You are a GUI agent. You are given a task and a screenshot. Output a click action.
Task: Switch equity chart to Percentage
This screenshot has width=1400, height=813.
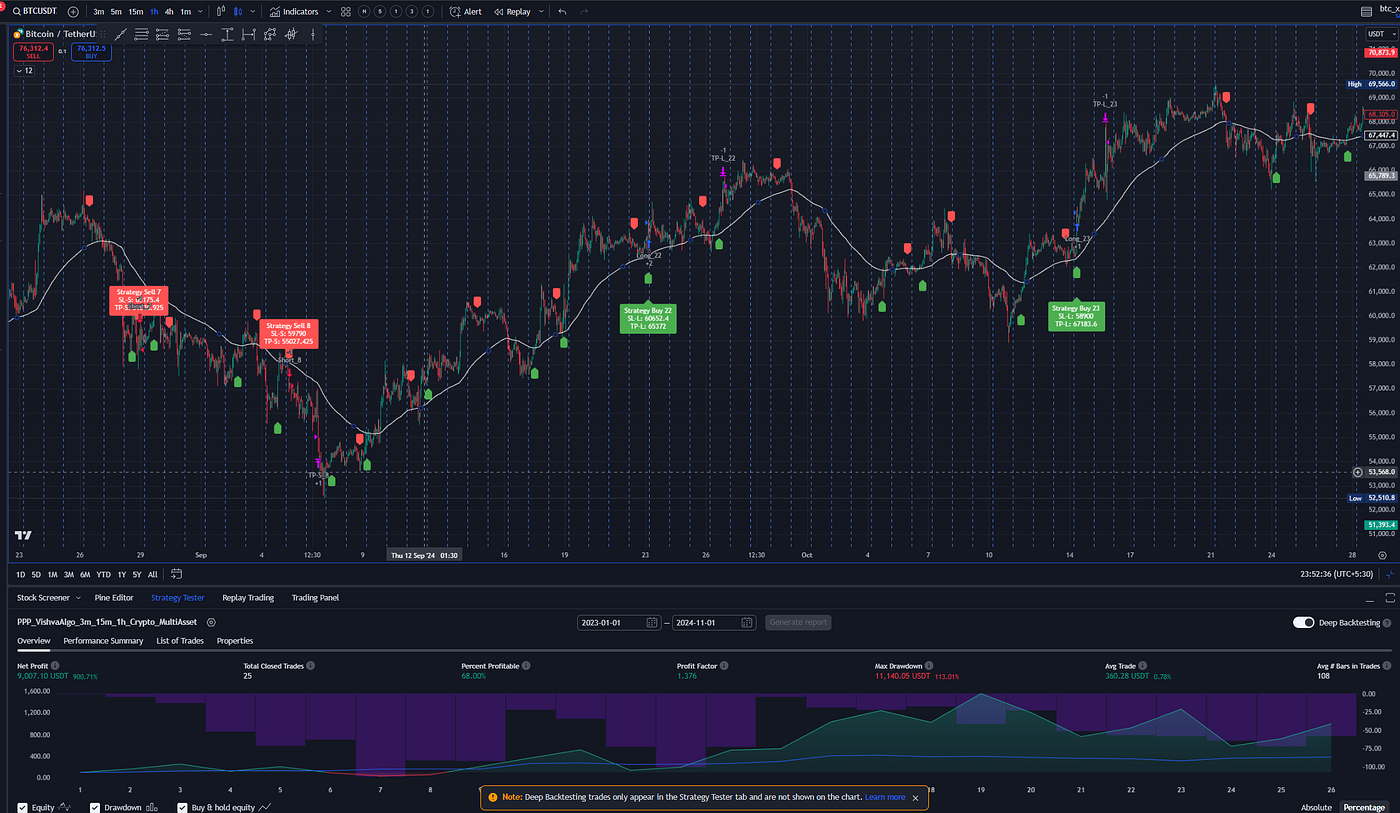coord(1365,807)
